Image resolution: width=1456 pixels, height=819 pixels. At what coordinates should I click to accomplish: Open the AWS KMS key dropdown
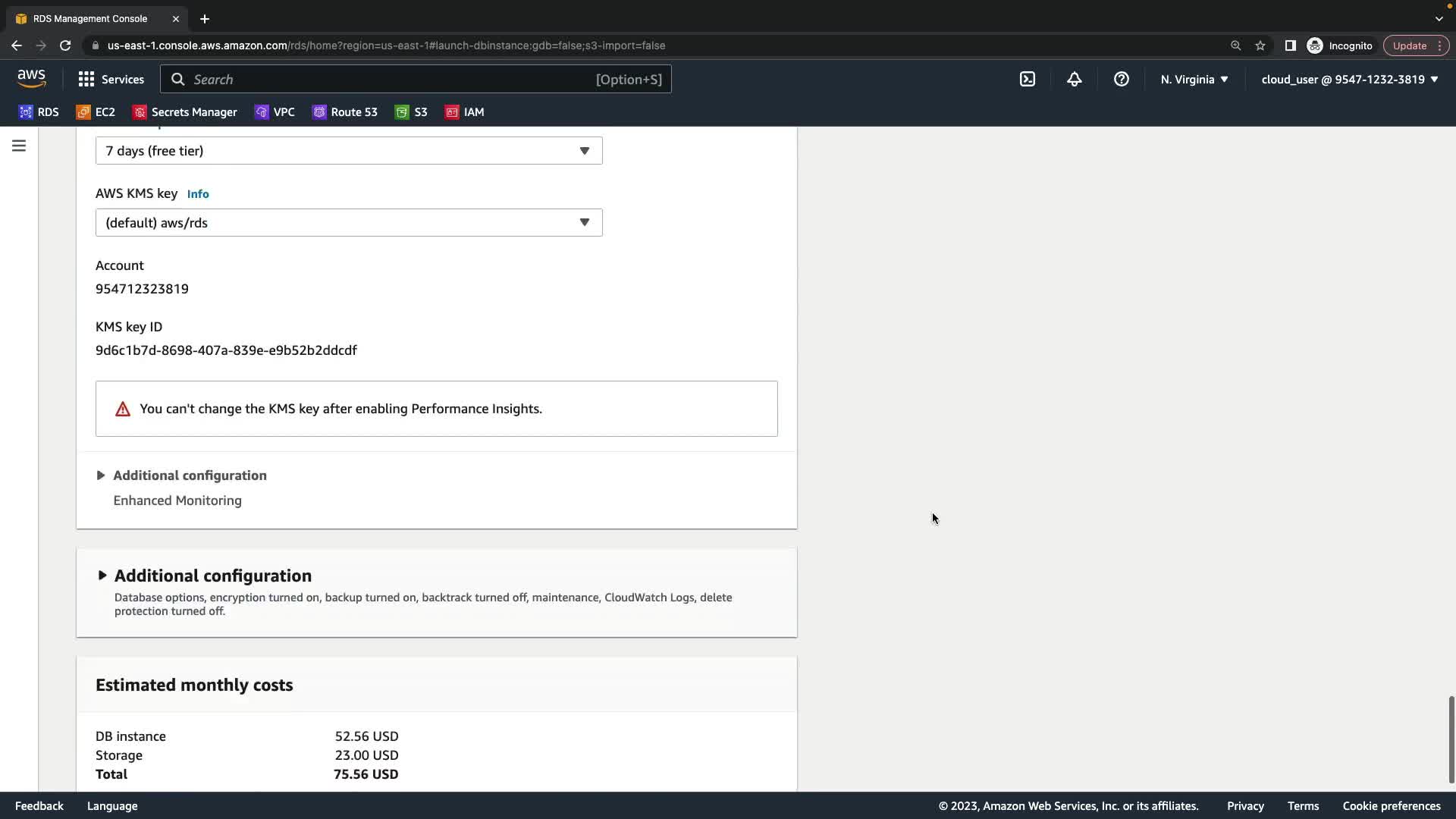point(349,223)
